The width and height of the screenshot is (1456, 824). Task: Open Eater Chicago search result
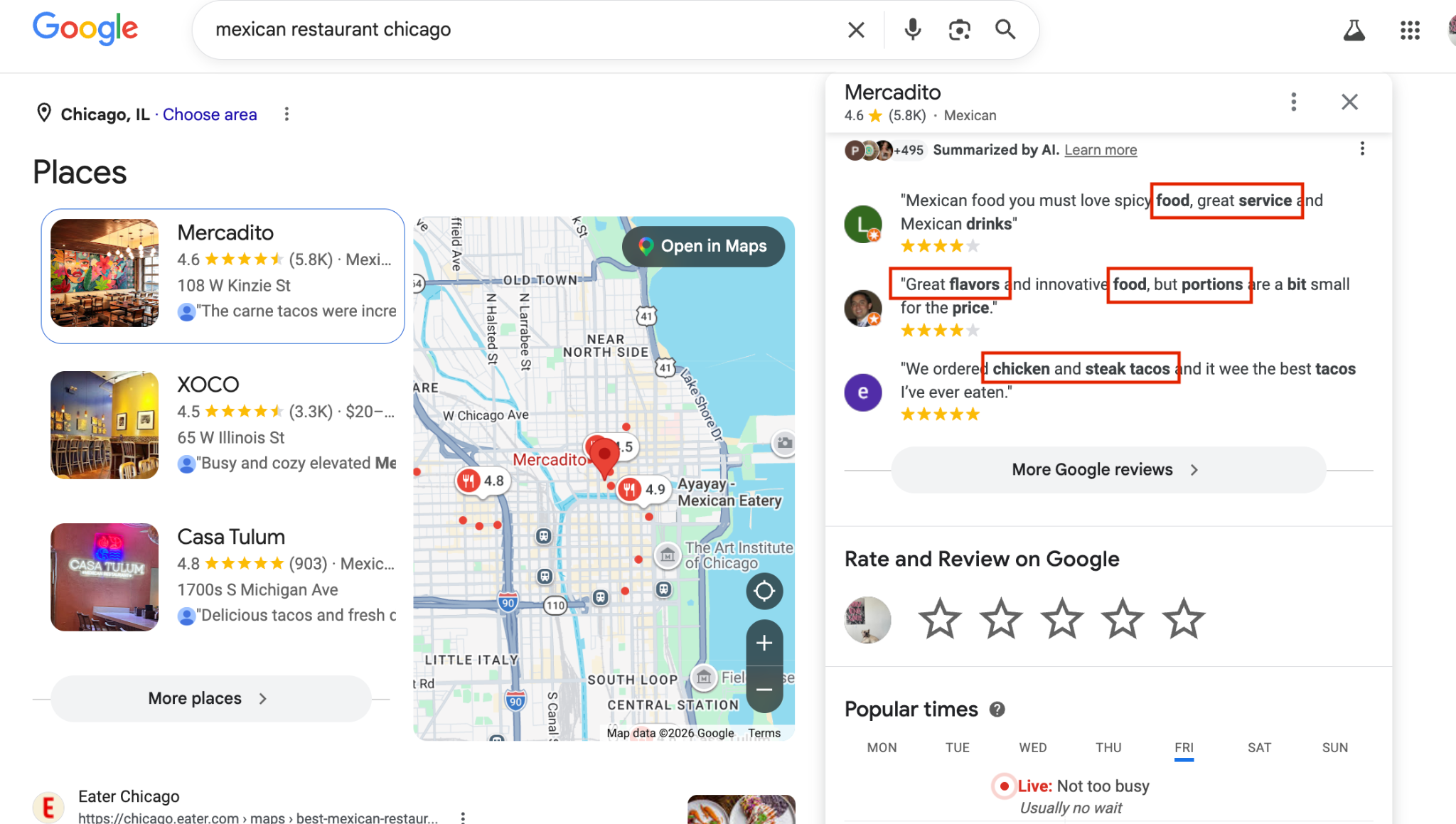(129, 796)
